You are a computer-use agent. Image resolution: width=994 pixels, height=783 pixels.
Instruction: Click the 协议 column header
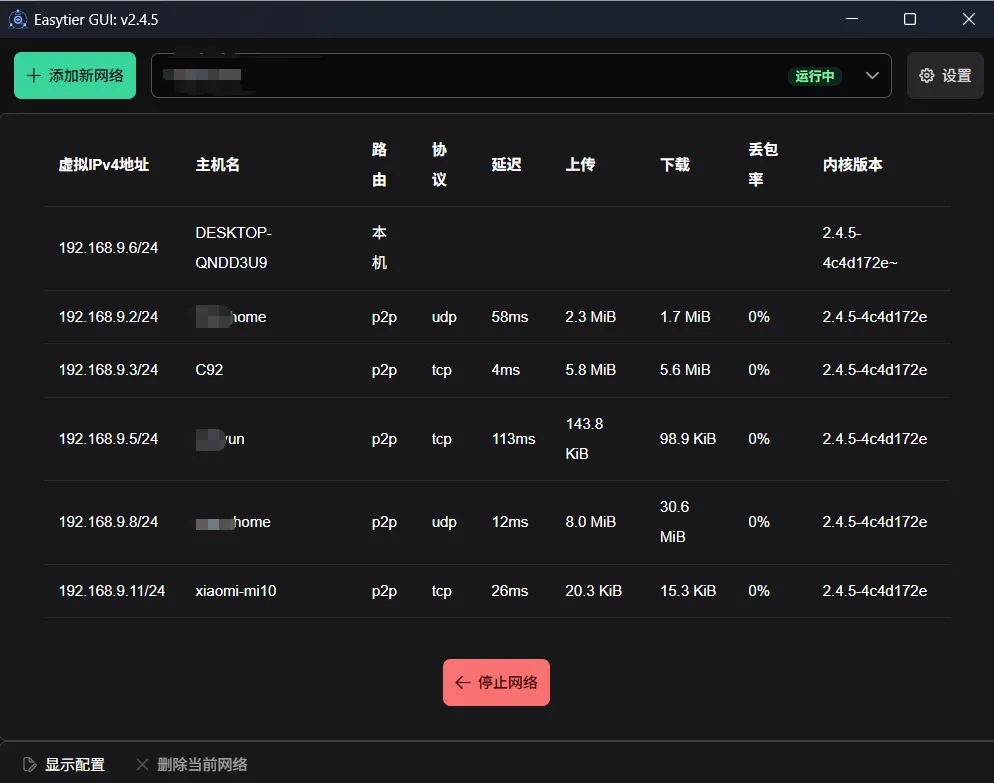pos(439,165)
